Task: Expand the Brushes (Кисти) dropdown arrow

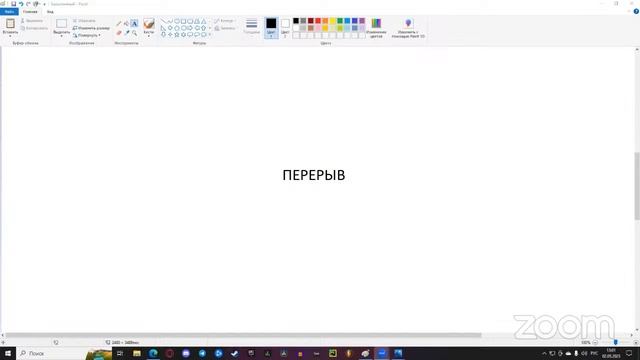Action: (149, 36)
